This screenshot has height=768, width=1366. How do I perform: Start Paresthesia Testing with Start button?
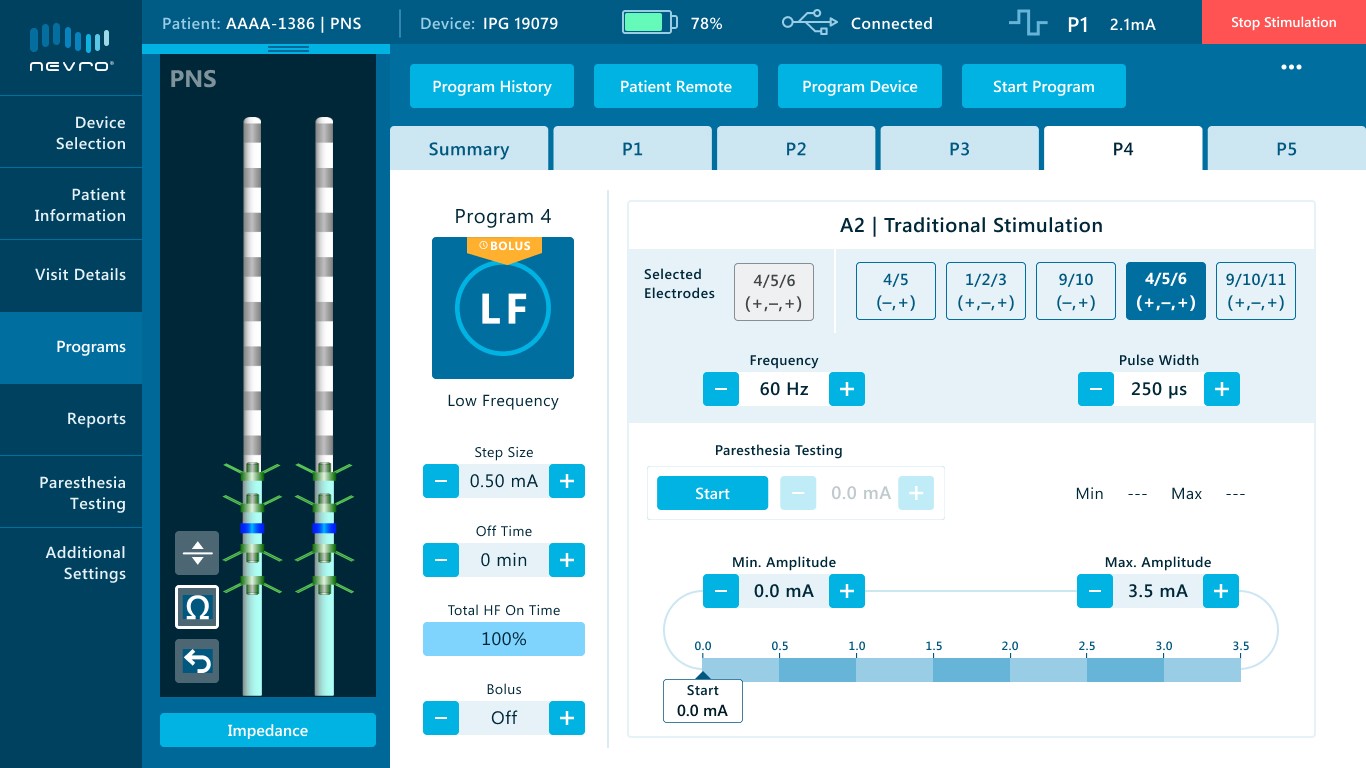712,493
